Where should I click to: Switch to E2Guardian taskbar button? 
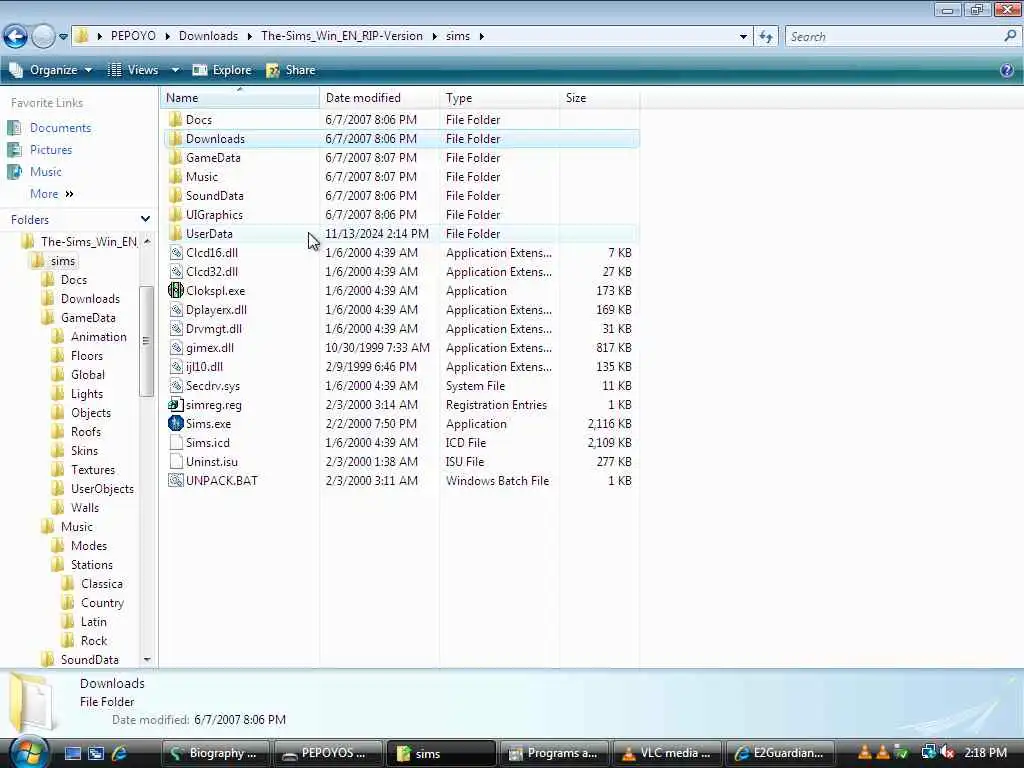point(780,754)
